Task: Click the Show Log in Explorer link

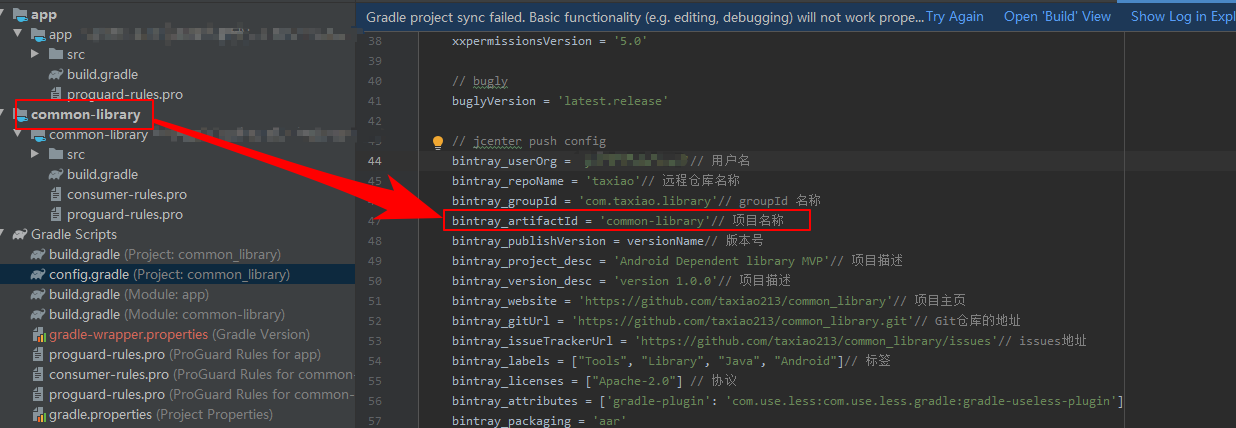Action: pyautogui.click(x=1183, y=16)
